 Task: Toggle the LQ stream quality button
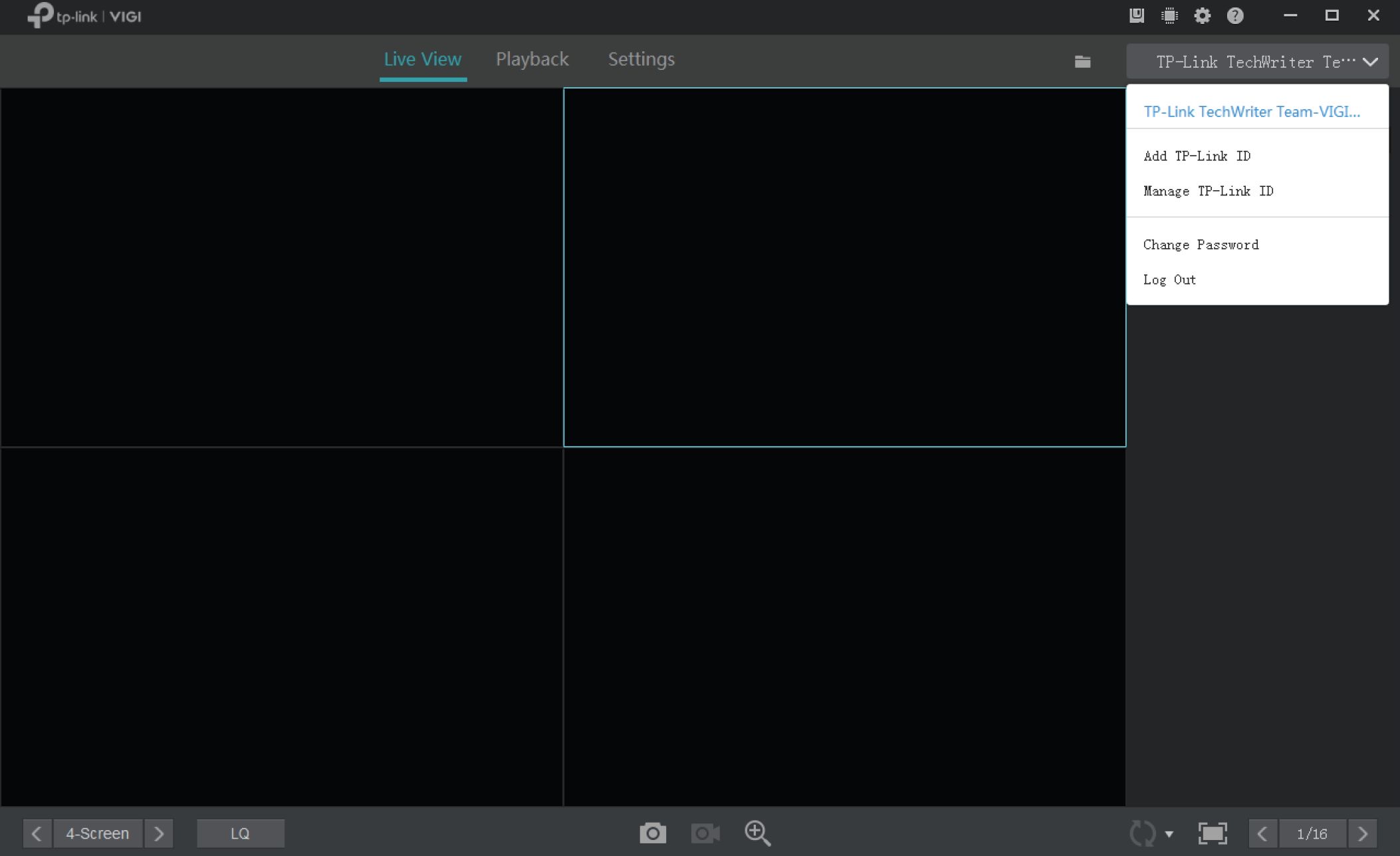(x=240, y=833)
